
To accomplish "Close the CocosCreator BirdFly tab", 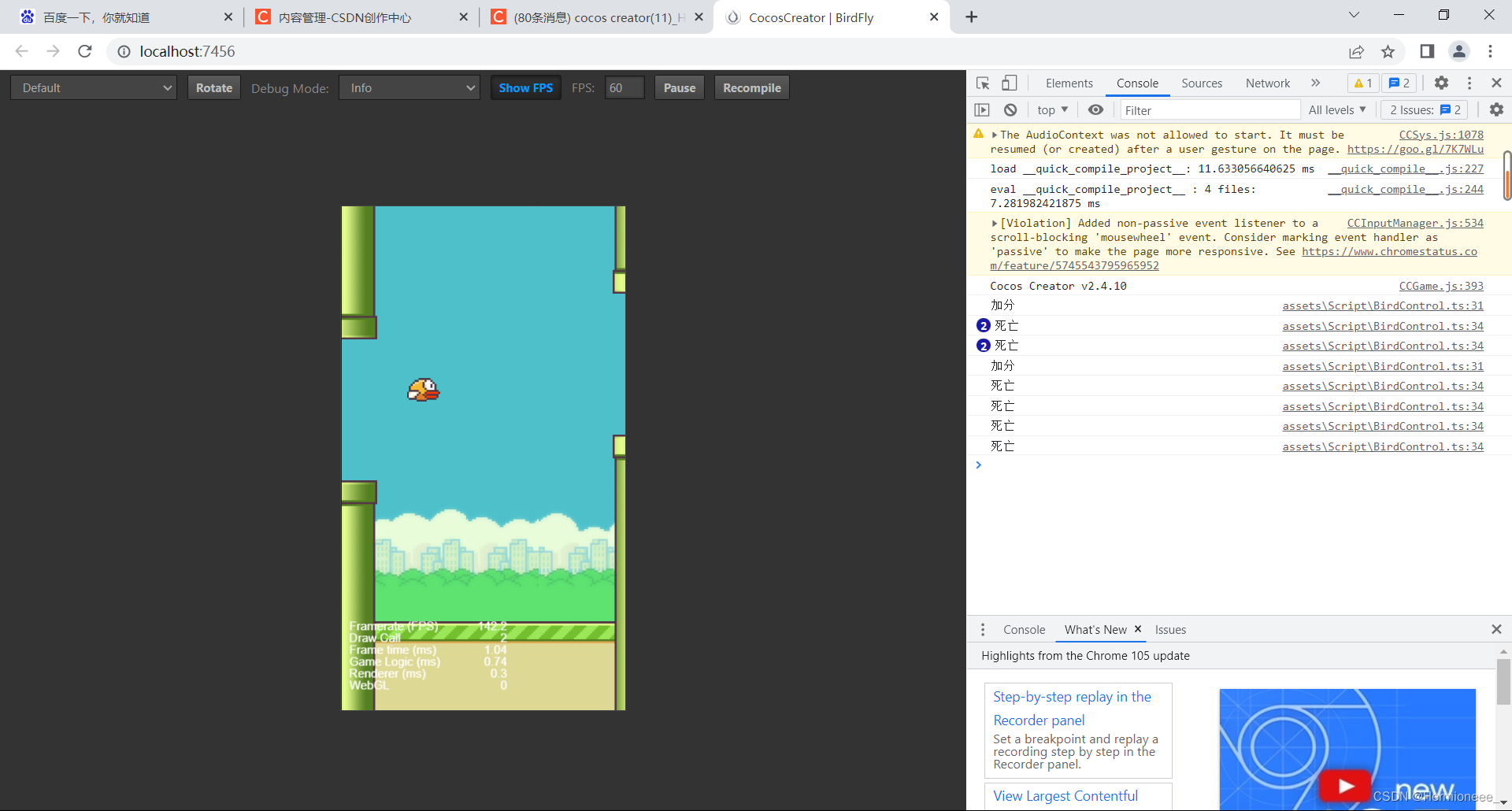I will pyautogui.click(x=934, y=17).
